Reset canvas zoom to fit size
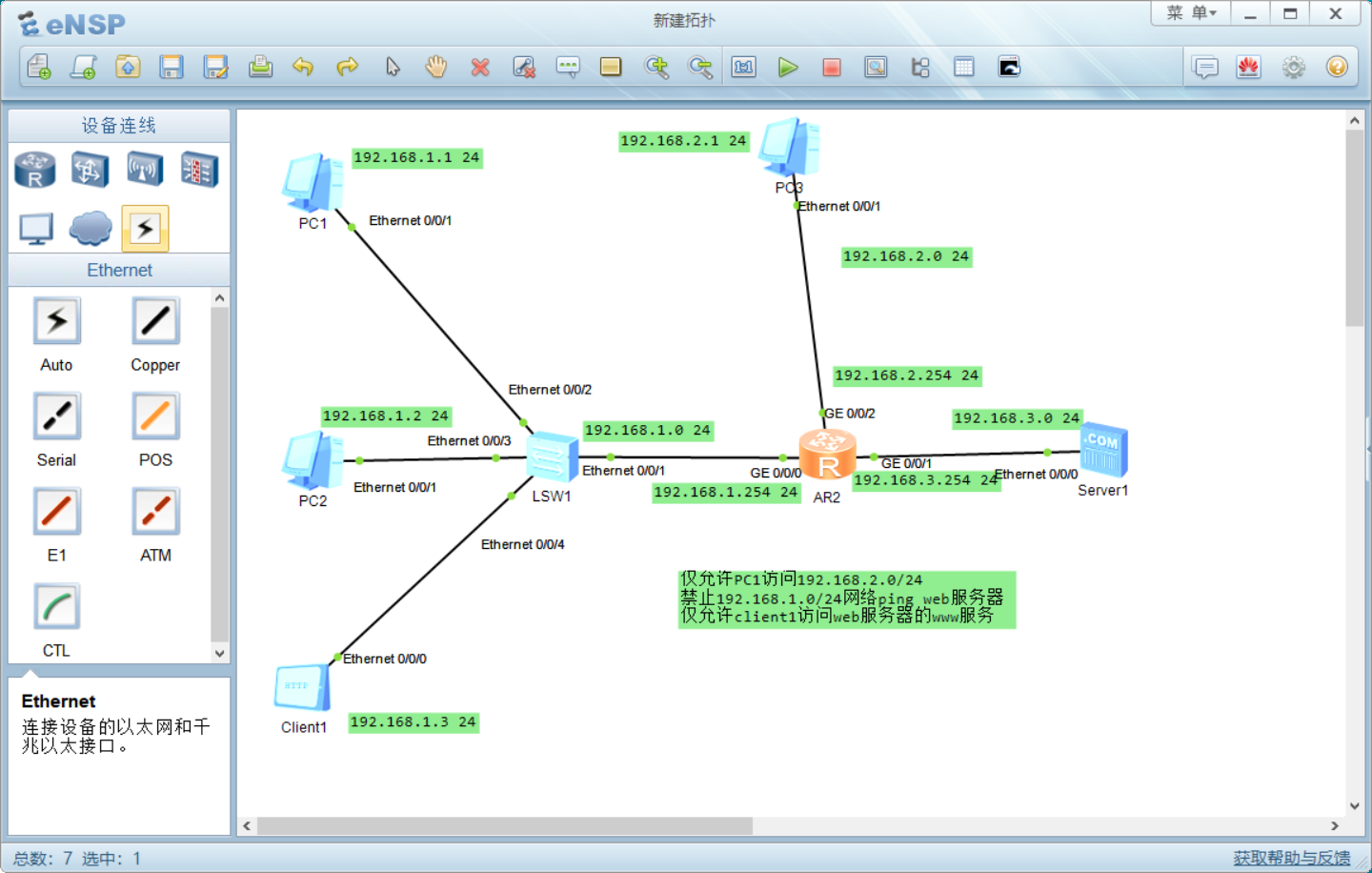The image size is (1372, 873). coord(743,67)
